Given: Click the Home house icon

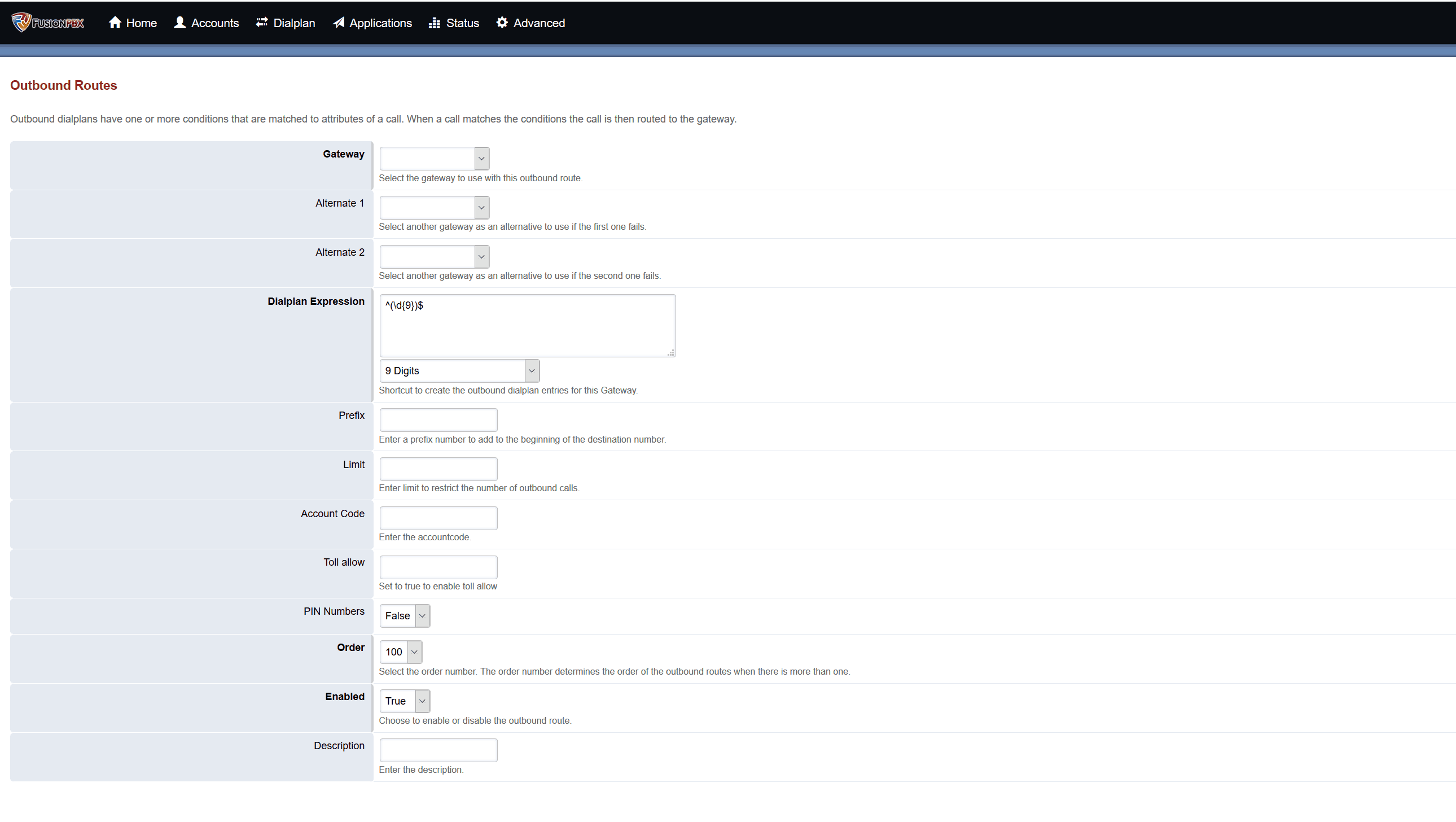Looking at the screenshot, I should pyautogui.click(x=115, y=23).
